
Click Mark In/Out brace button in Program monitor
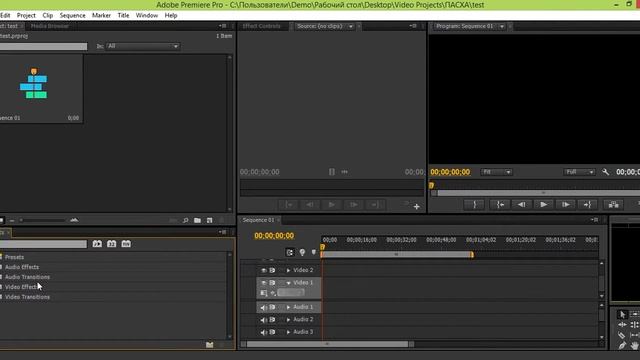pos(474,204)
